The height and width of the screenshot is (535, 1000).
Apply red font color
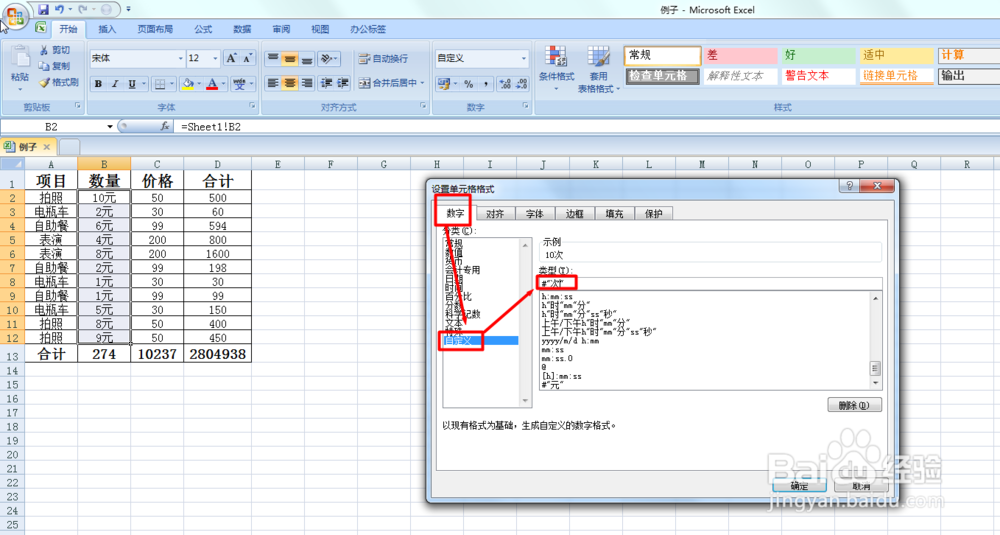212,84
